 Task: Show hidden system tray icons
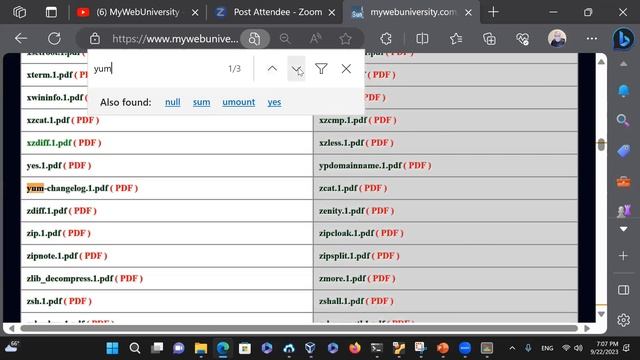coord(512,348)
